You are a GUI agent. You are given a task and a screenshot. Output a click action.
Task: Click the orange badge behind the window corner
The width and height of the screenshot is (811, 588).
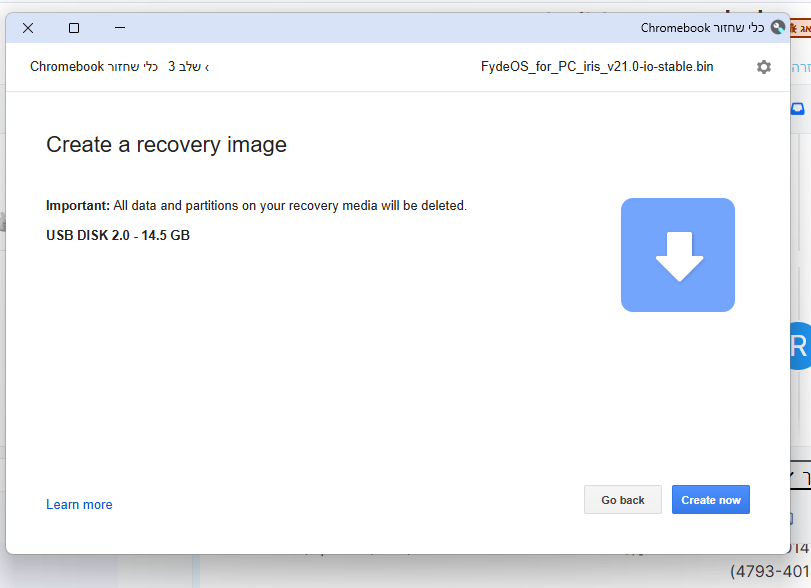pyautogui.click(x=799, y=30)
